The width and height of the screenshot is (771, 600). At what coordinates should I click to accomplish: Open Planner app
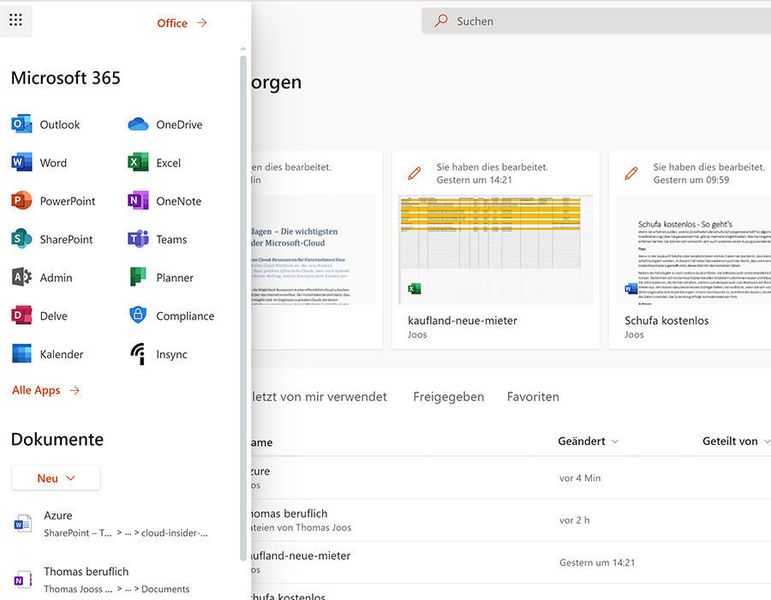coord(160,277)
